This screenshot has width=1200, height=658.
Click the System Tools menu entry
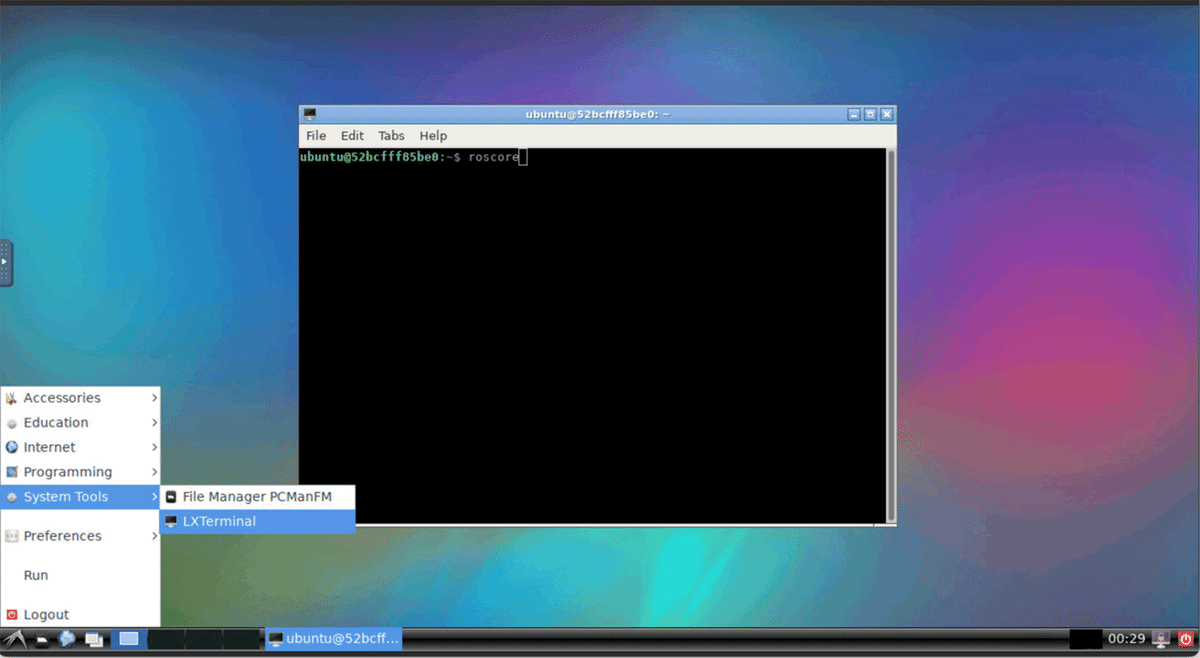click(x=80, y=497)
